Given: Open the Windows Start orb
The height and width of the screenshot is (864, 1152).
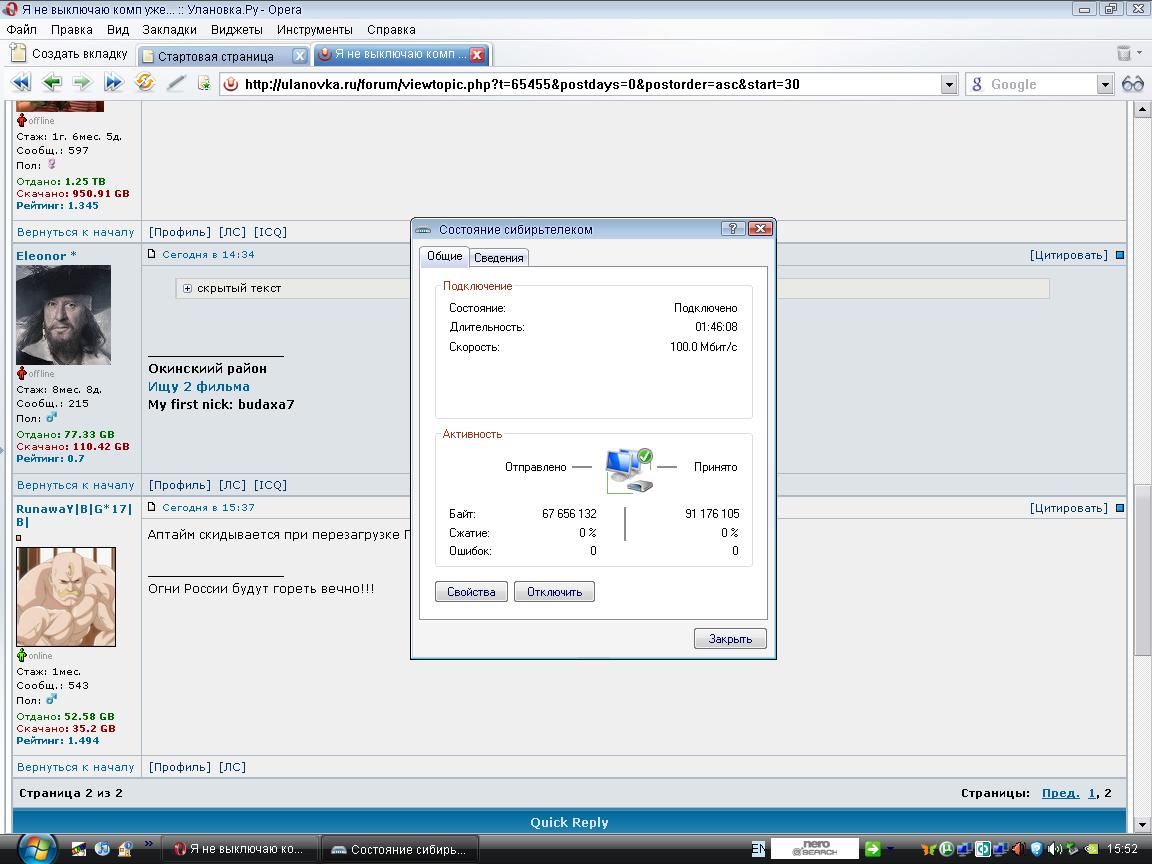Looking at the screenshot, I should tap(35, 848).
